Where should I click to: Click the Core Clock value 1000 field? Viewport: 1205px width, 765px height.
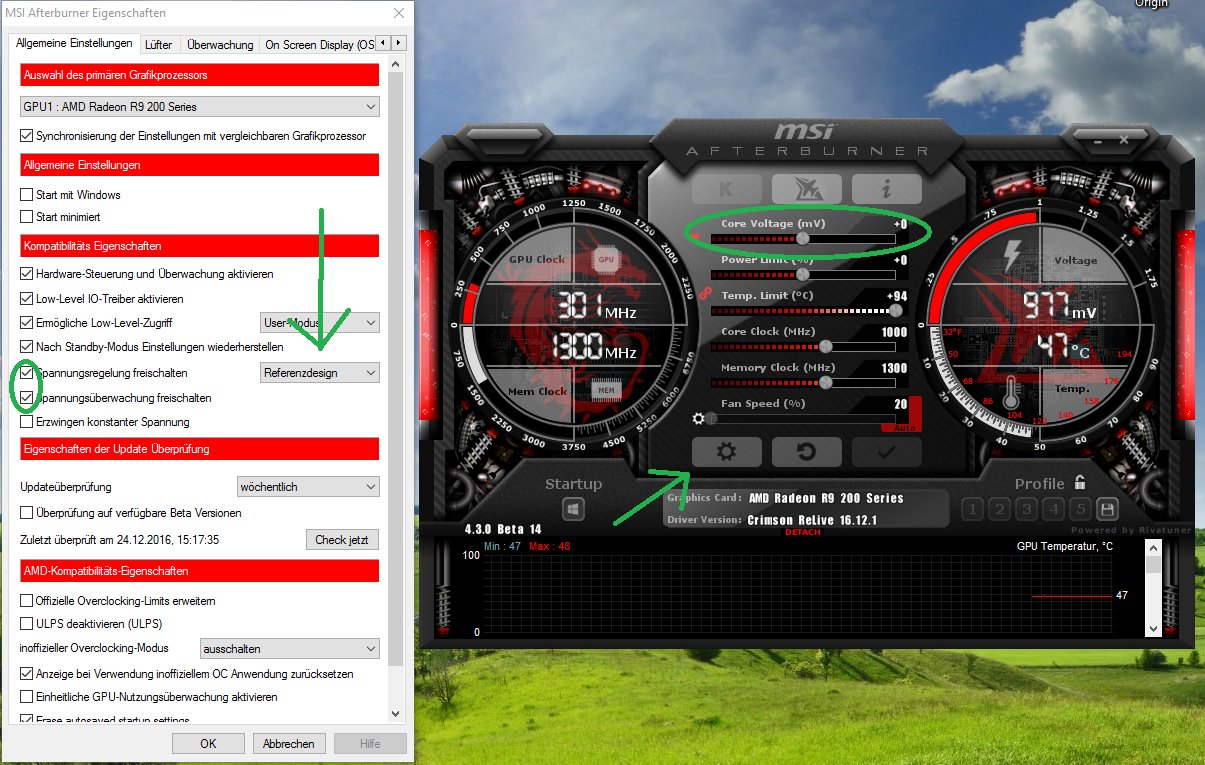(894, 332)
